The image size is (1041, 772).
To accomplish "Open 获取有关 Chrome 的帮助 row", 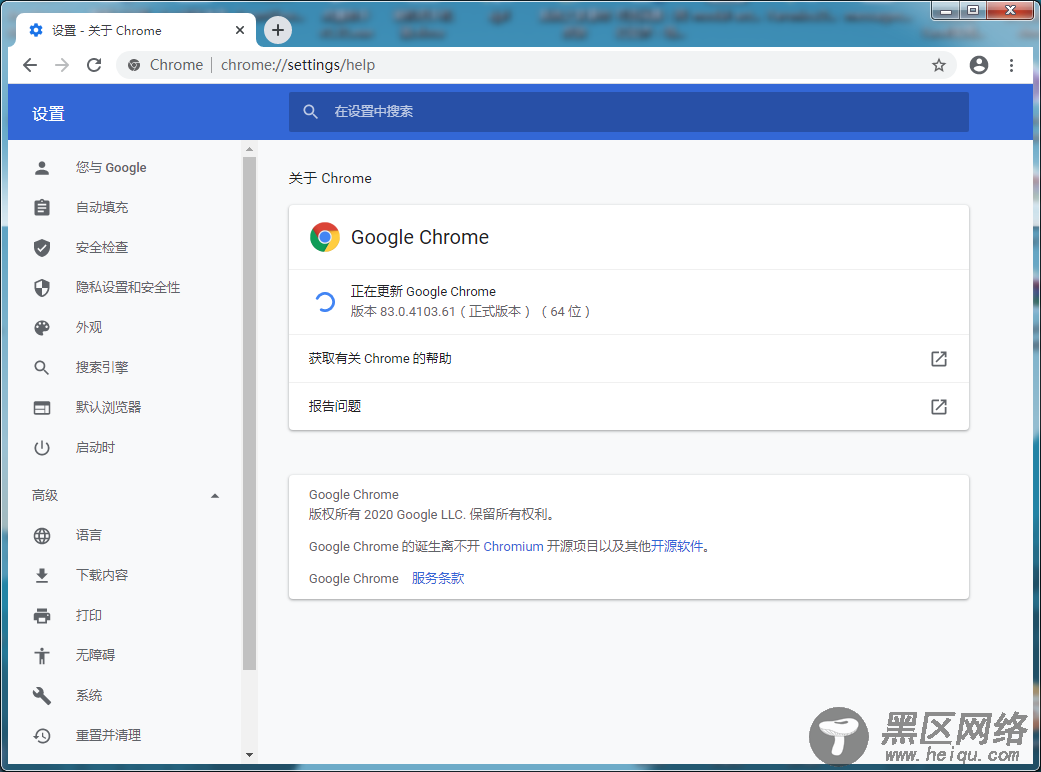I will click(x=628, y=358).
